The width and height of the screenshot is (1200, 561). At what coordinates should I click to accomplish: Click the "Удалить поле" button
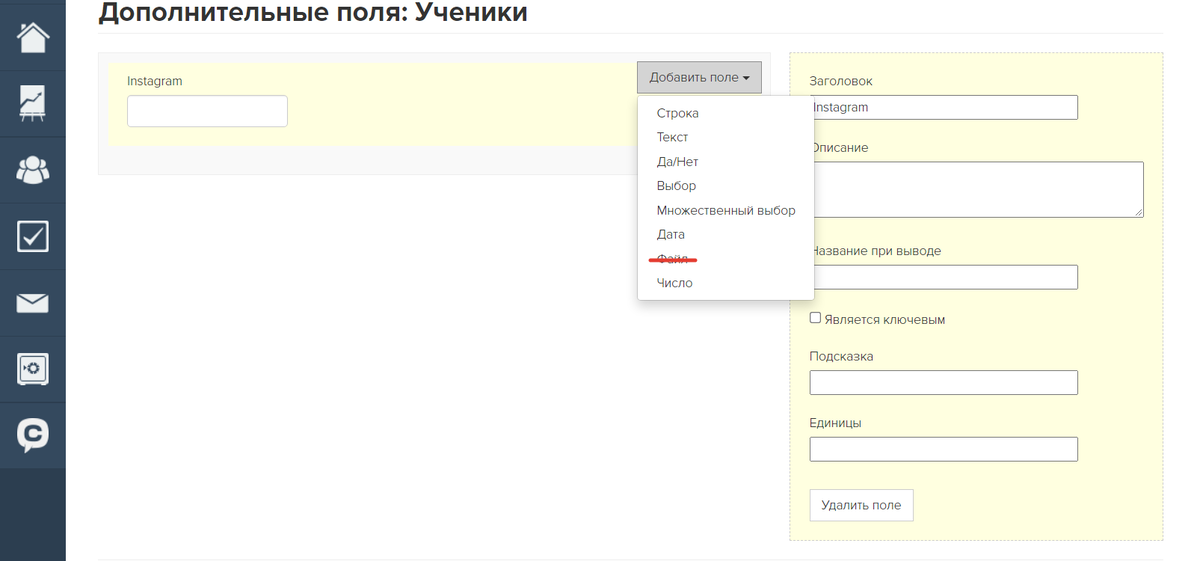861,505
